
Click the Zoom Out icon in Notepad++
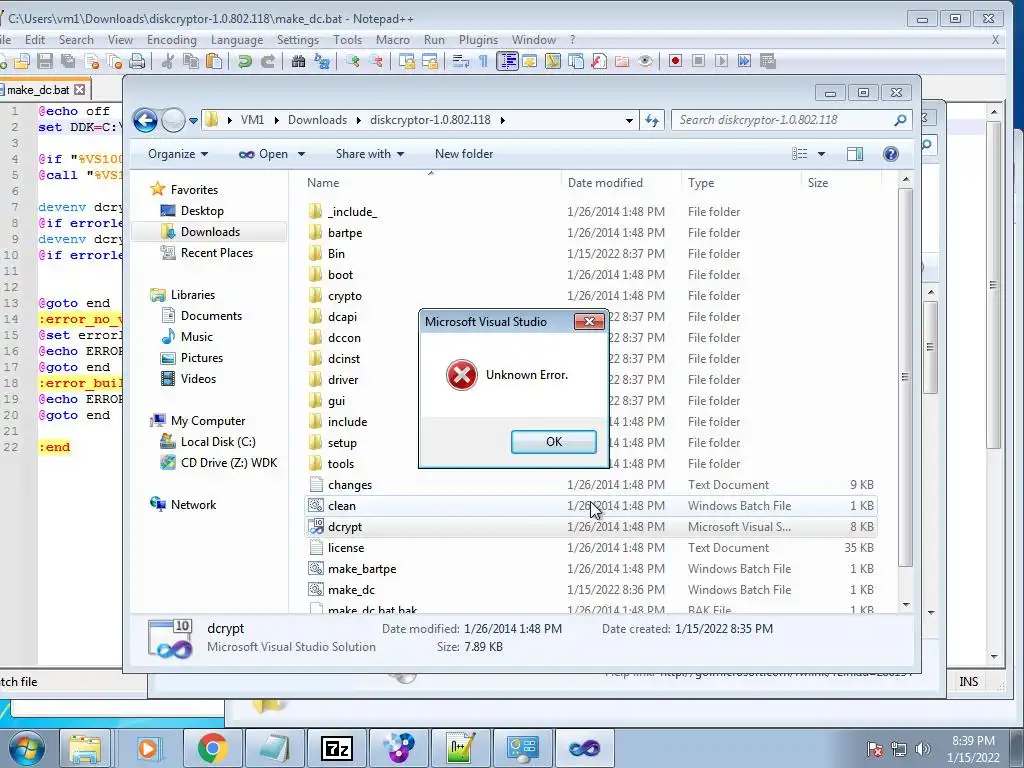pyautogui.click(x=376, y=61)
